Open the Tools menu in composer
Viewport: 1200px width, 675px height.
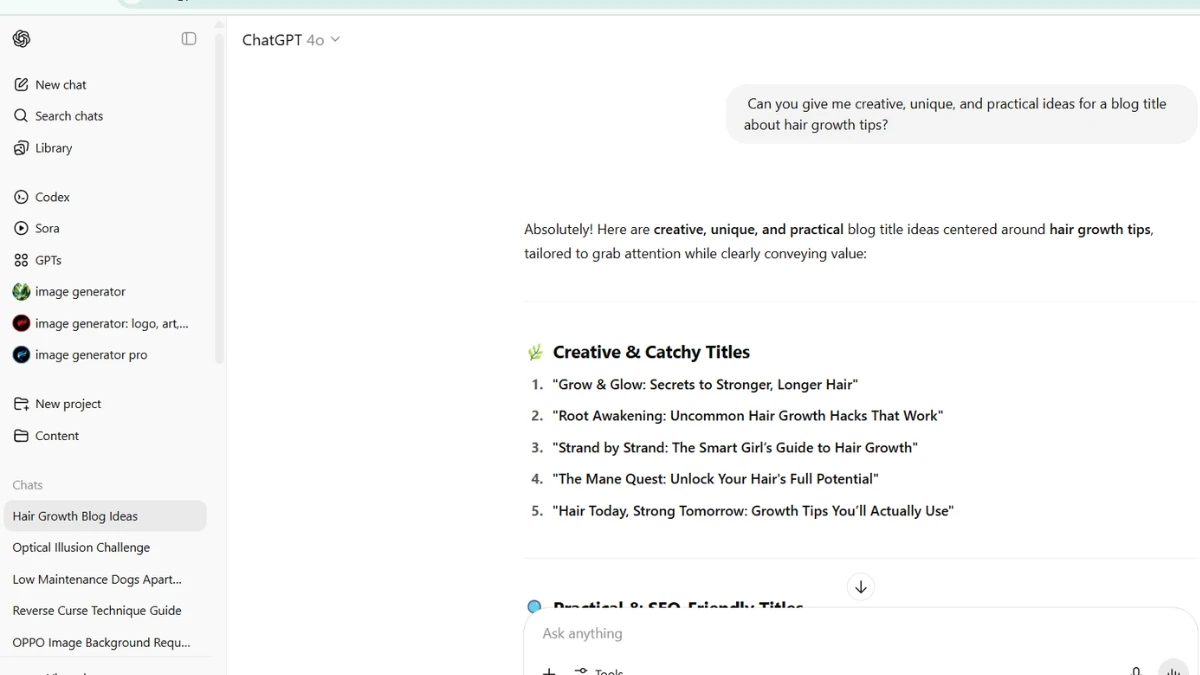599,671
